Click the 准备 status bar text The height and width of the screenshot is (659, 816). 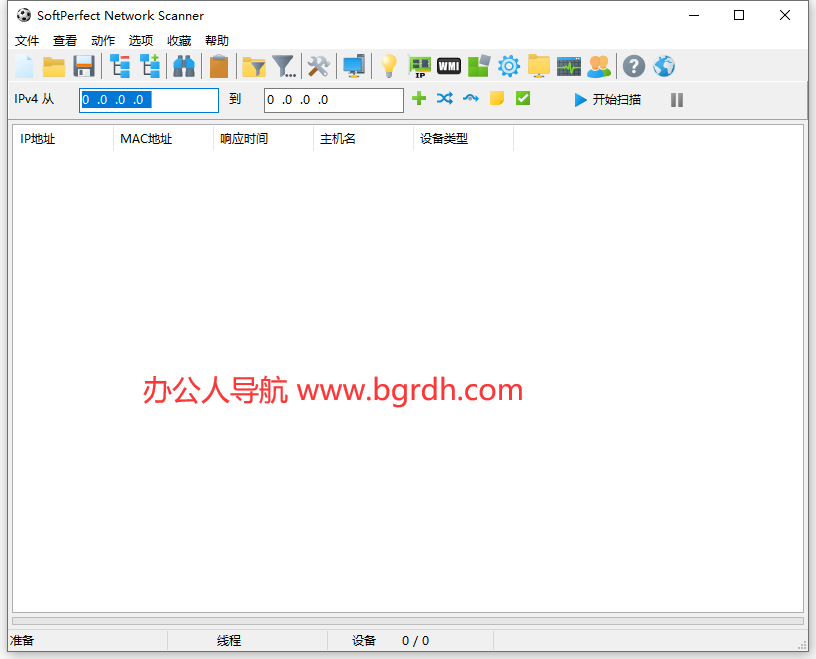22,641
